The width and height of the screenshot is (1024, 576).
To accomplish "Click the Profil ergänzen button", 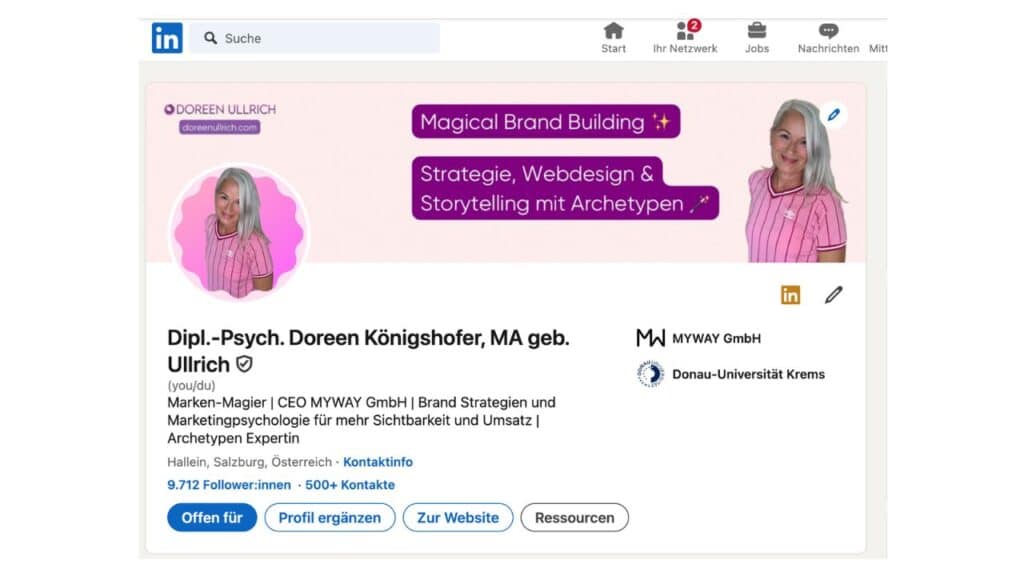I will coord(330,517).
